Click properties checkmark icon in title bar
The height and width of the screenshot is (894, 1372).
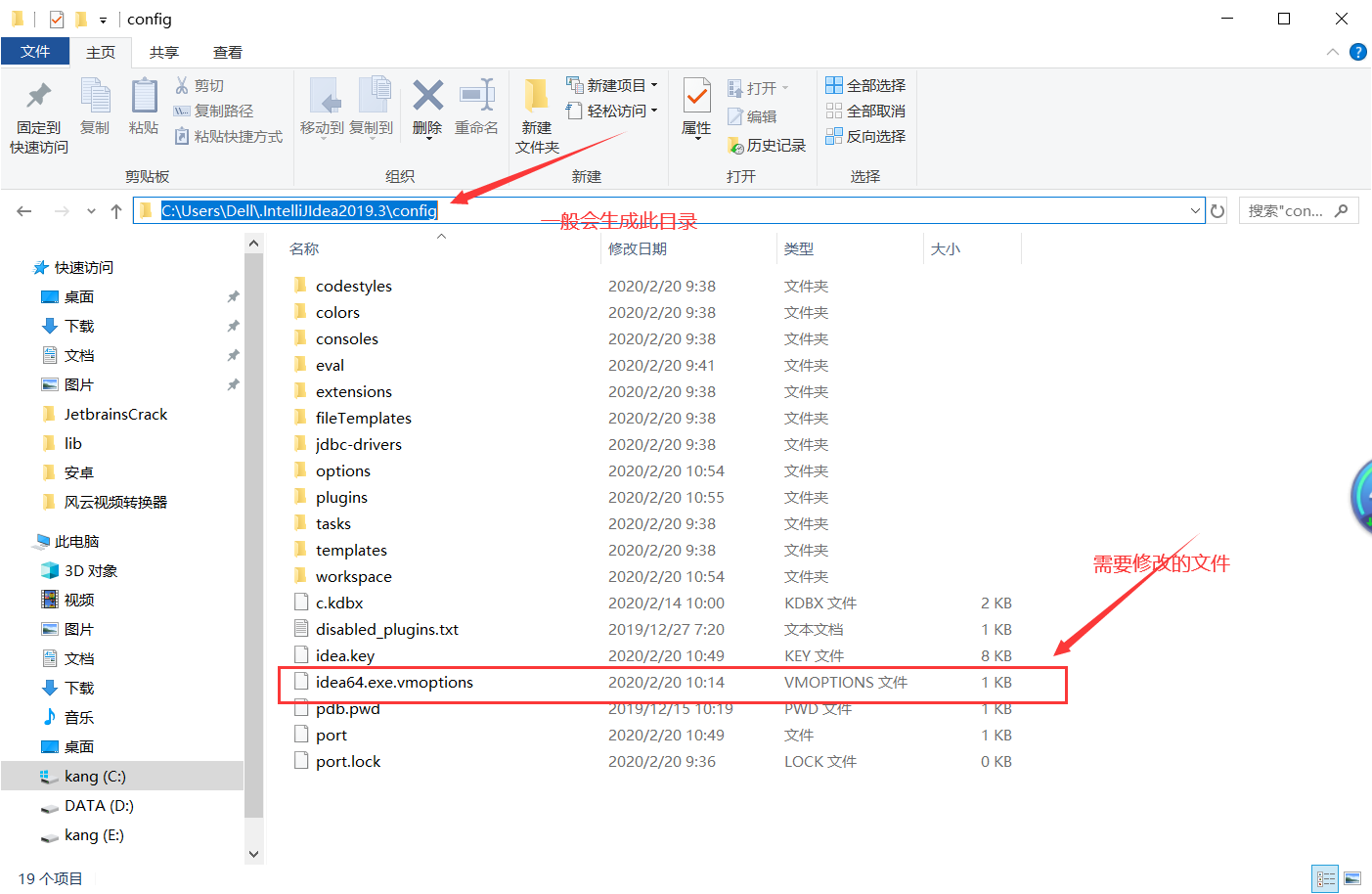(x=57, y=19)
